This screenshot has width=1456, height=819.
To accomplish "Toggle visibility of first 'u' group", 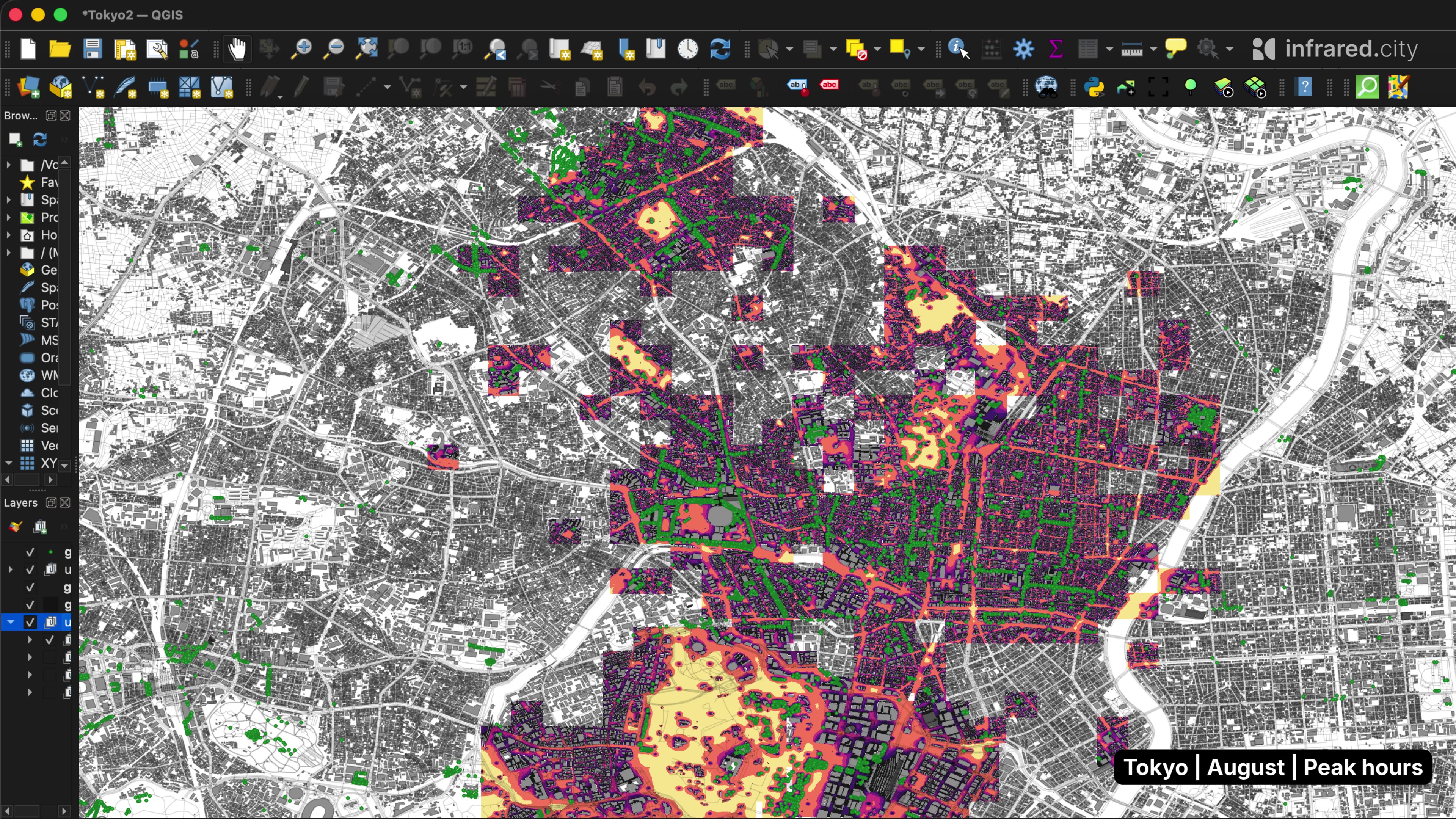I will coord(30,570).
